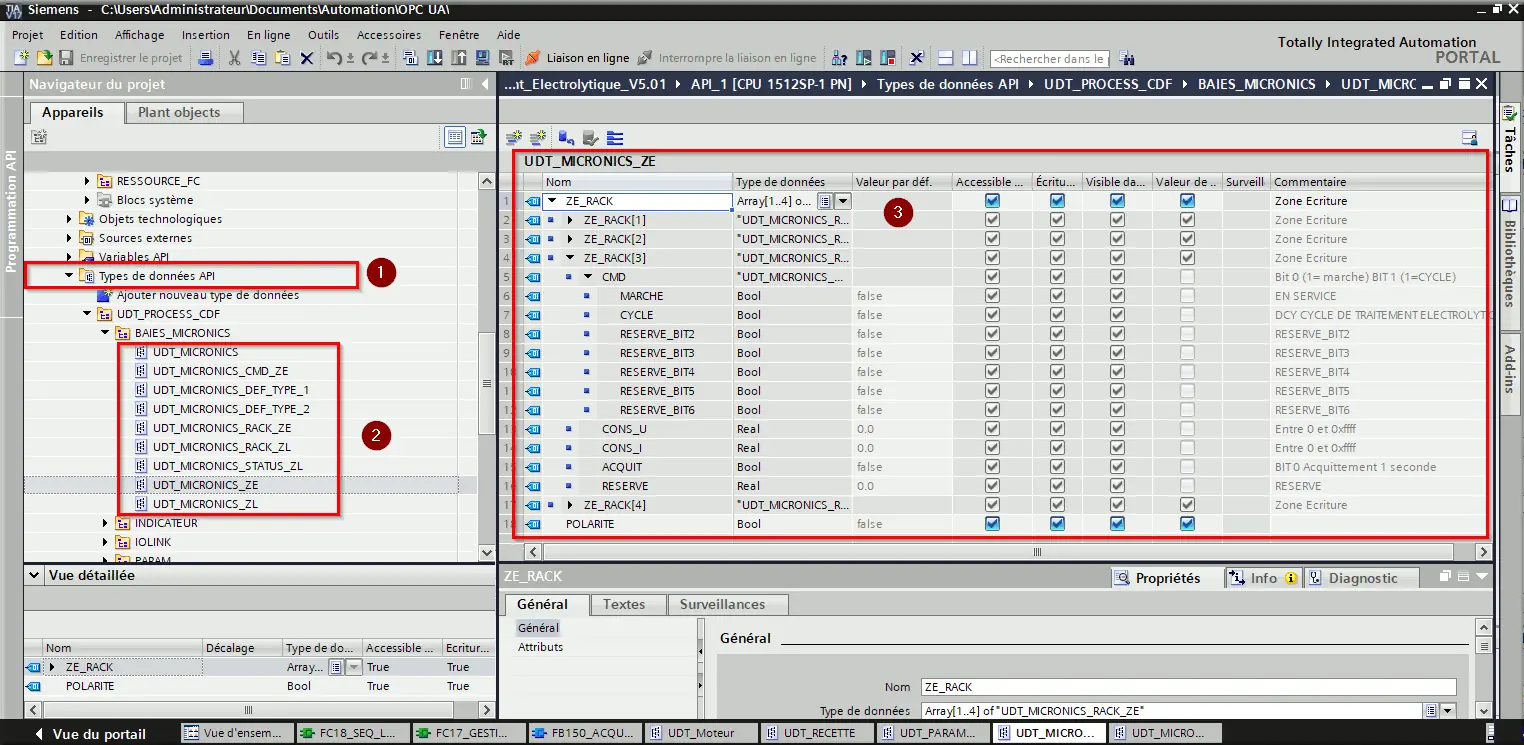Viewport: 1524px width, 745px height.
Task: Click the Stop CPU icon
Action: coord(888,58)
